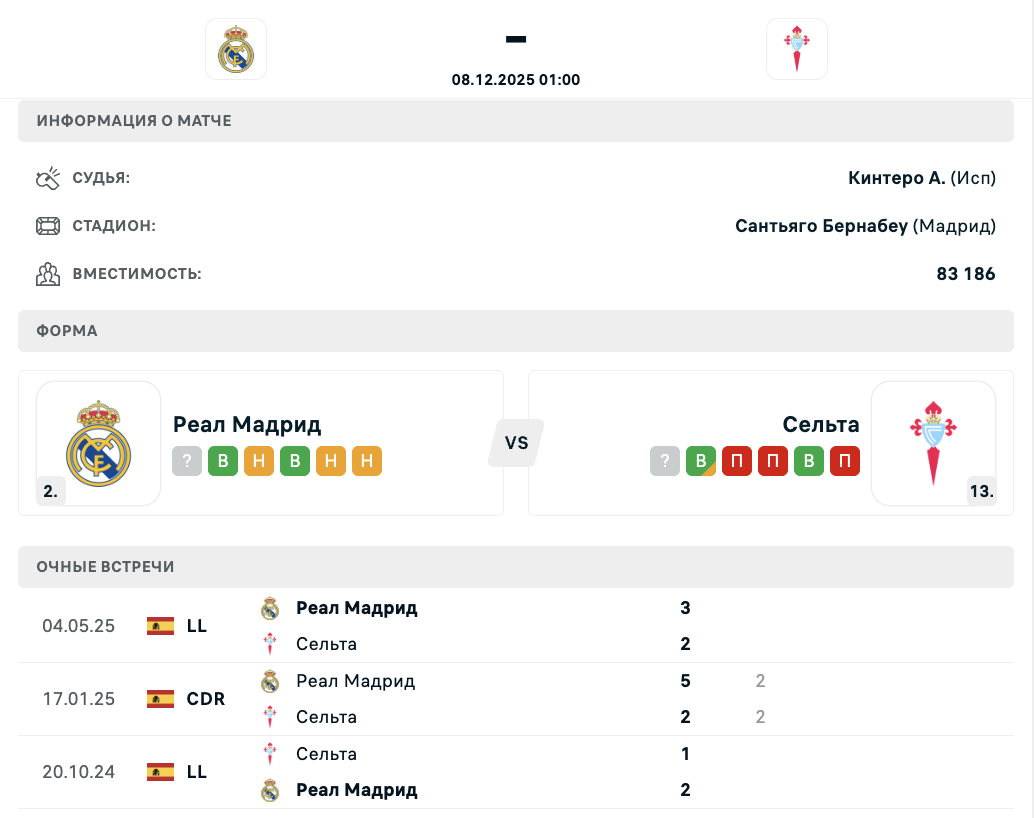
Task: Open large Celta logo in form section
Action: pyautogui.click(x=933, y=443)
